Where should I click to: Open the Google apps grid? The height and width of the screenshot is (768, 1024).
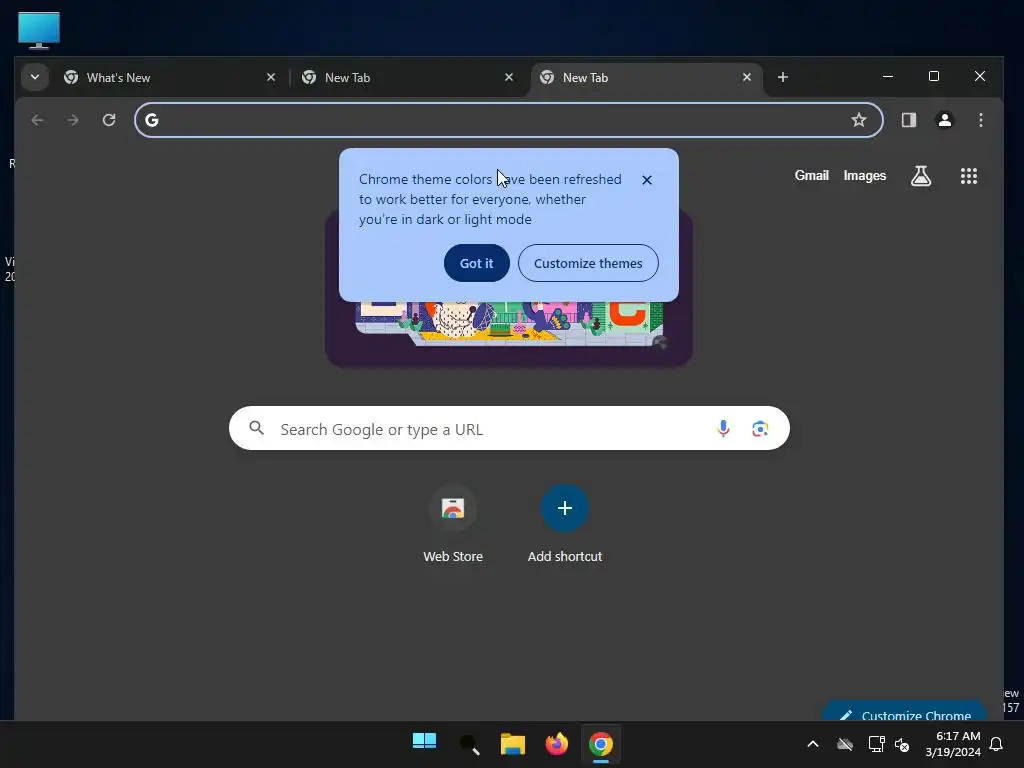pos(968,176)
